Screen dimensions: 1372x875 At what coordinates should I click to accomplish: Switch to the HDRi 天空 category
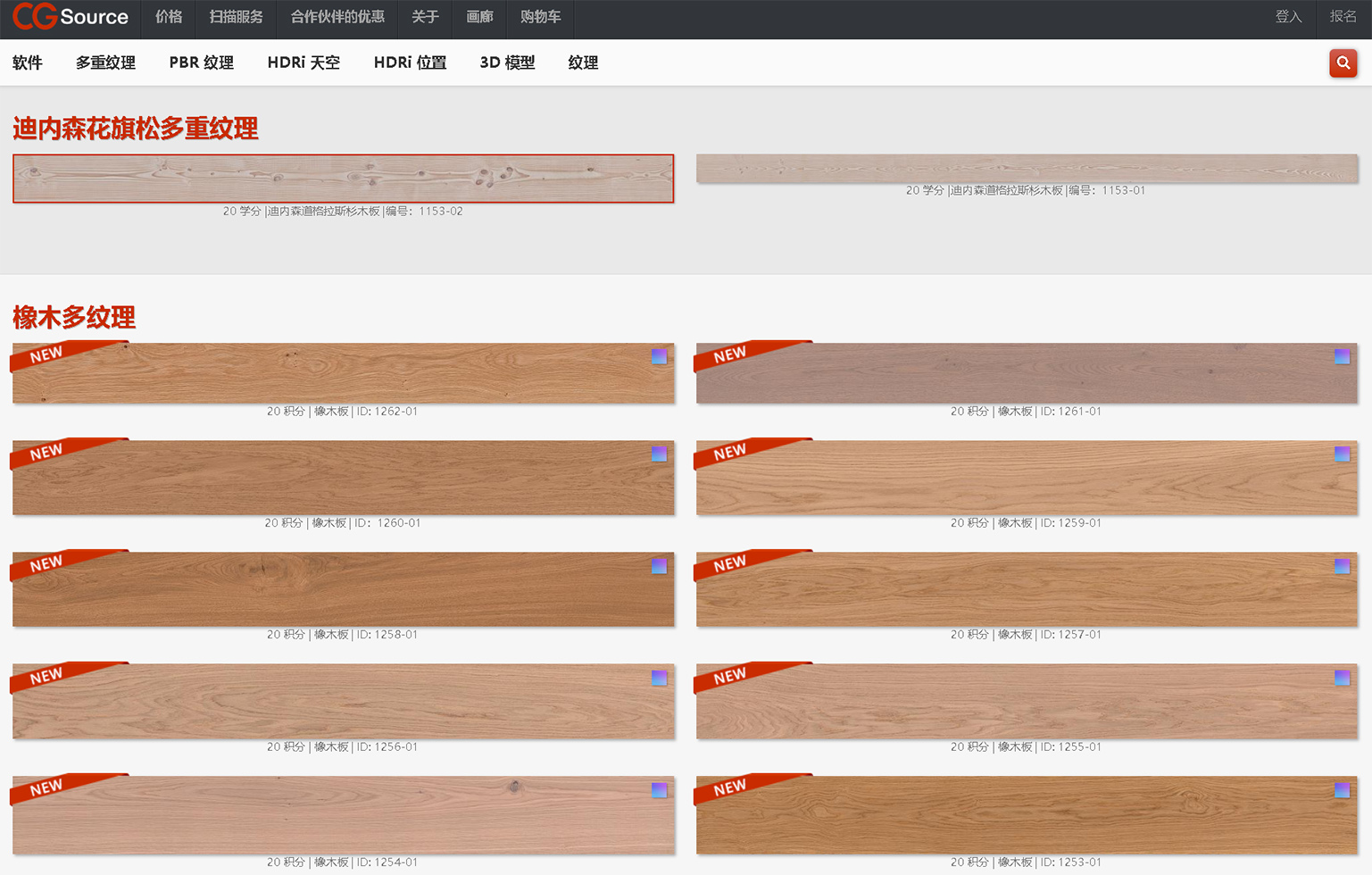[304, 62]
